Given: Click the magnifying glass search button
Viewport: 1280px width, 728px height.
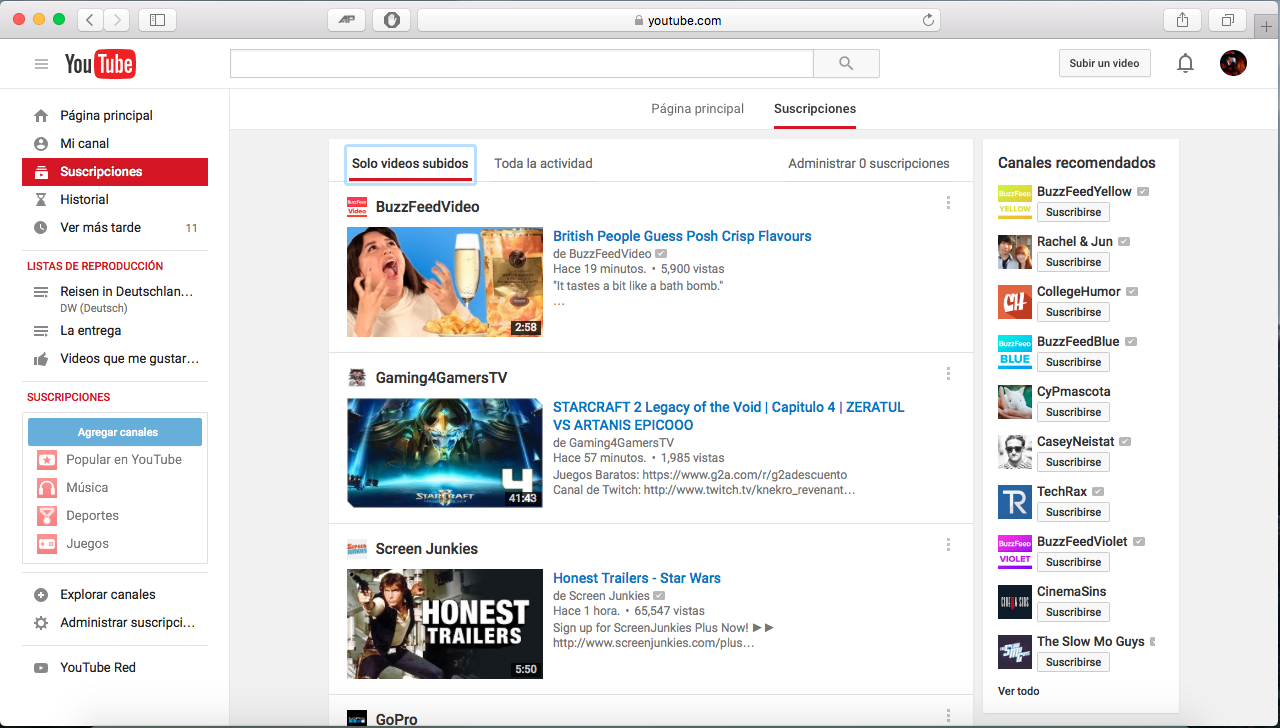Looking at the screenshot, I should pos(846,63).
